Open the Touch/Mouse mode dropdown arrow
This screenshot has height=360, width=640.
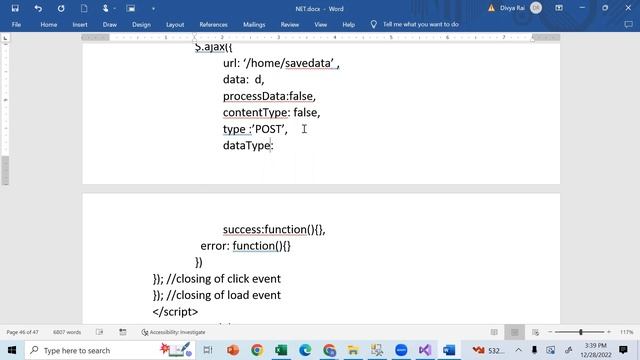click(115, 9)
